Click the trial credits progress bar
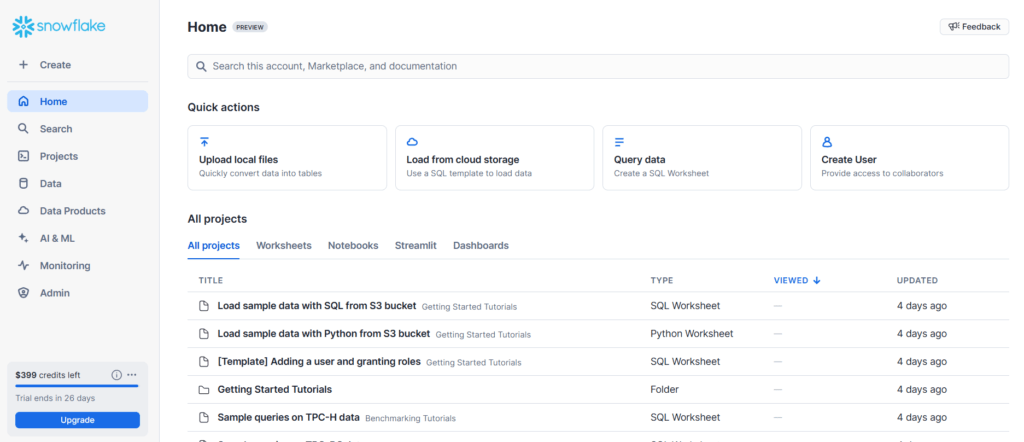The width and height of the screenshot is (1024, 442). click(x=77, y=386)
